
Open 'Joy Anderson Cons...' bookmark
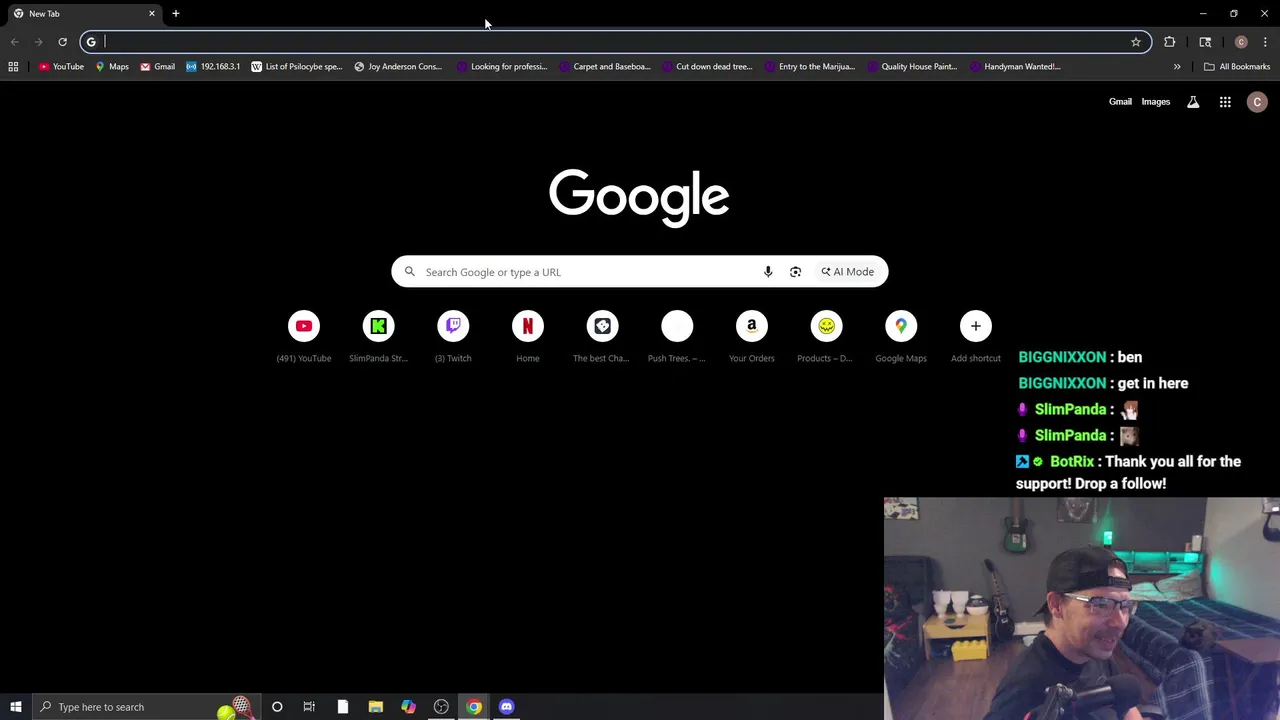398,67
